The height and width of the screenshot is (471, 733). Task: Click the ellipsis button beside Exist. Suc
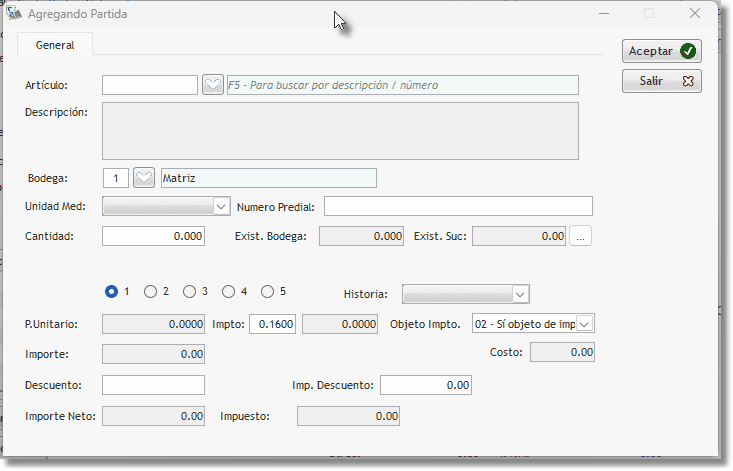[580, 236]
